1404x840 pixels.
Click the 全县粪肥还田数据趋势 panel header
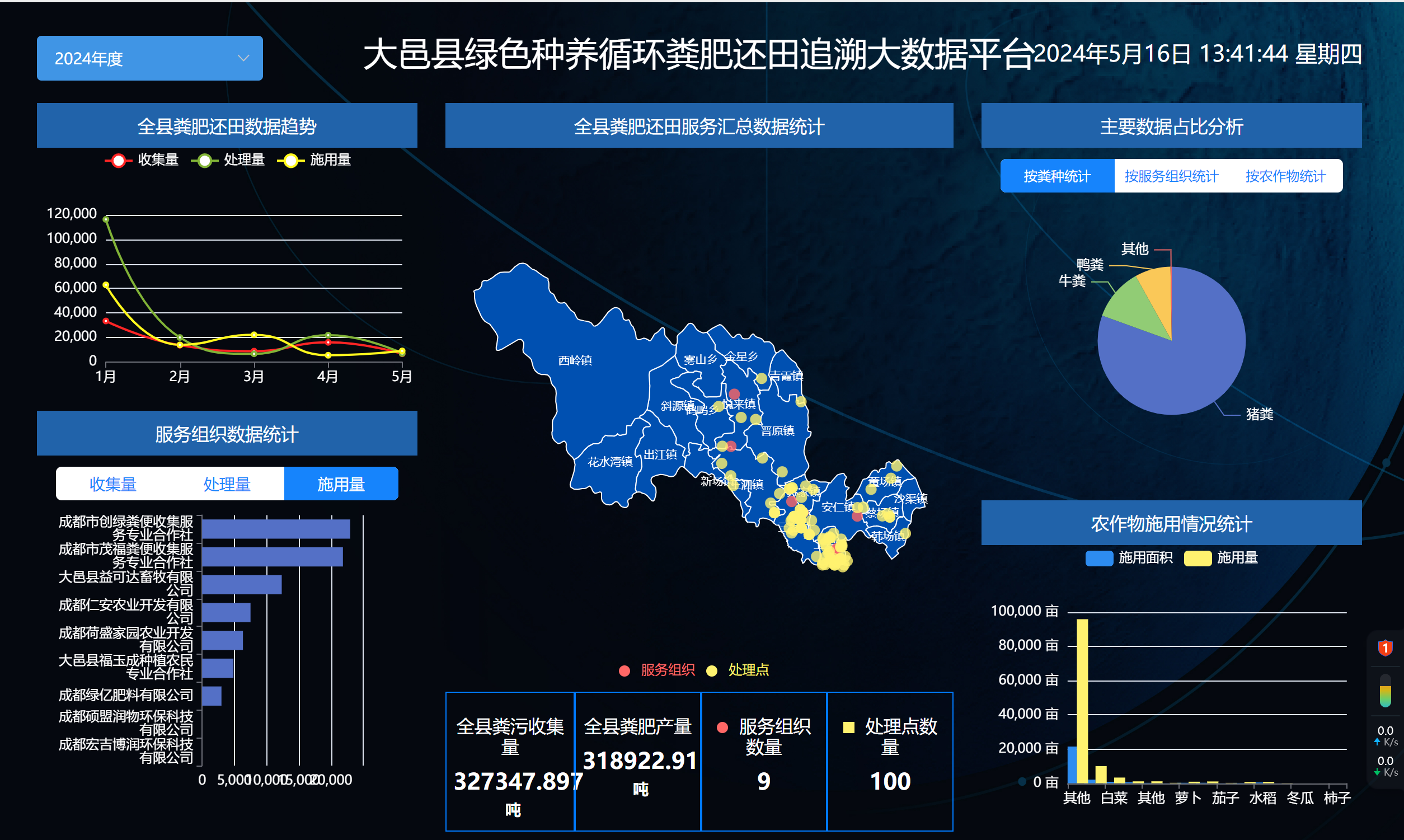[x=227, y=126]
